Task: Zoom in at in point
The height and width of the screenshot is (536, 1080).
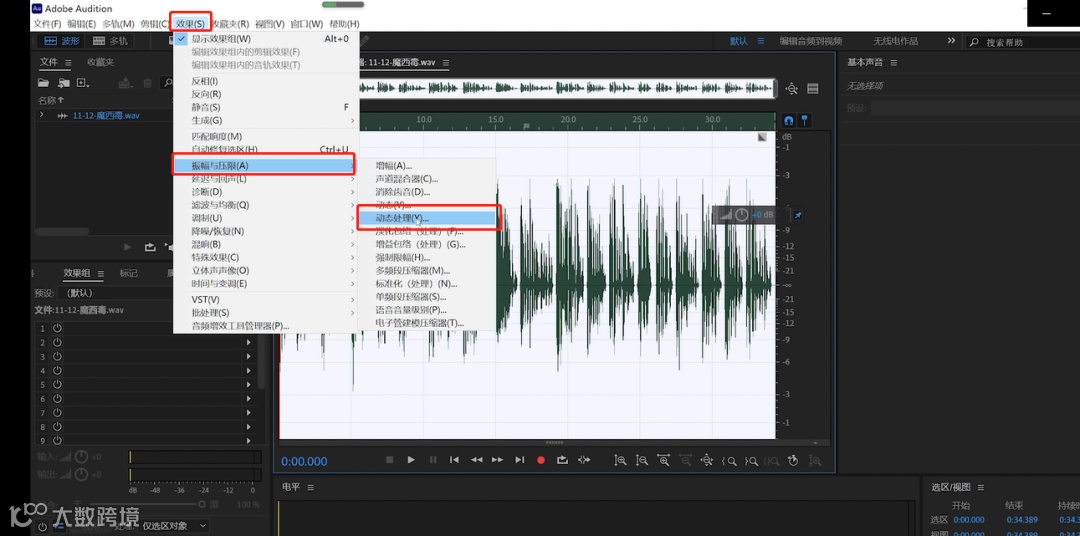Action: click(x=729, y=461)
